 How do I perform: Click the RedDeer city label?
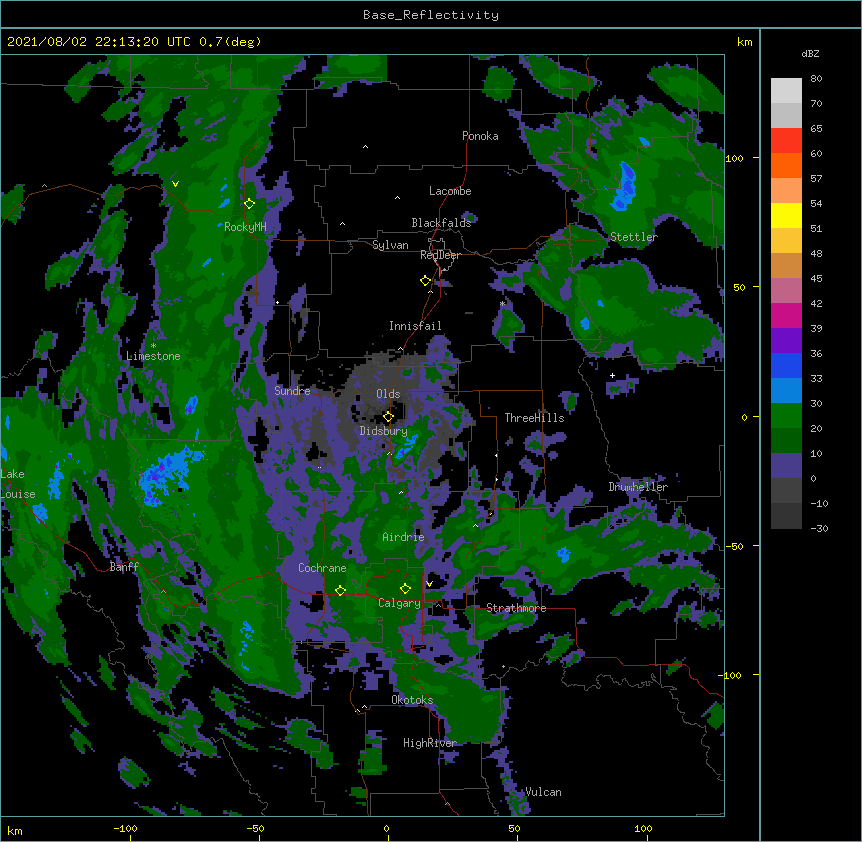click(x=440, y=255)
